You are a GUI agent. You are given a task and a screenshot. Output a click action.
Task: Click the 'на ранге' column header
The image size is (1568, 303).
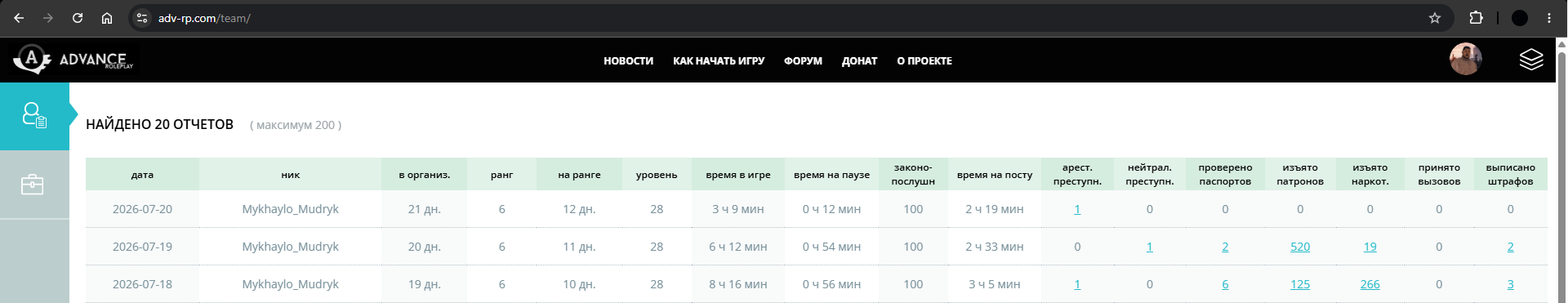579,174
